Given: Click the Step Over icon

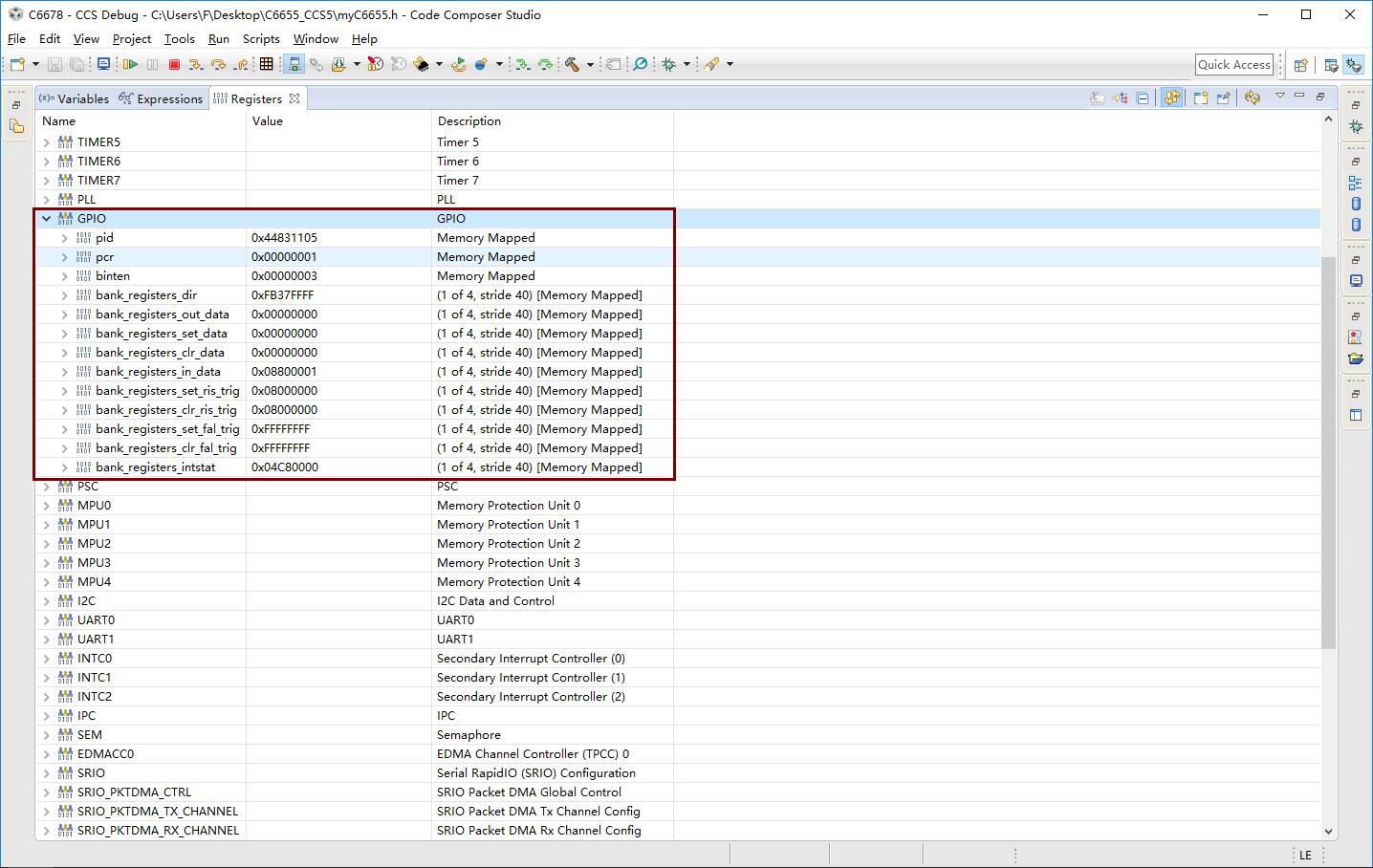Looking at the screenshot, I should [218, 64].
